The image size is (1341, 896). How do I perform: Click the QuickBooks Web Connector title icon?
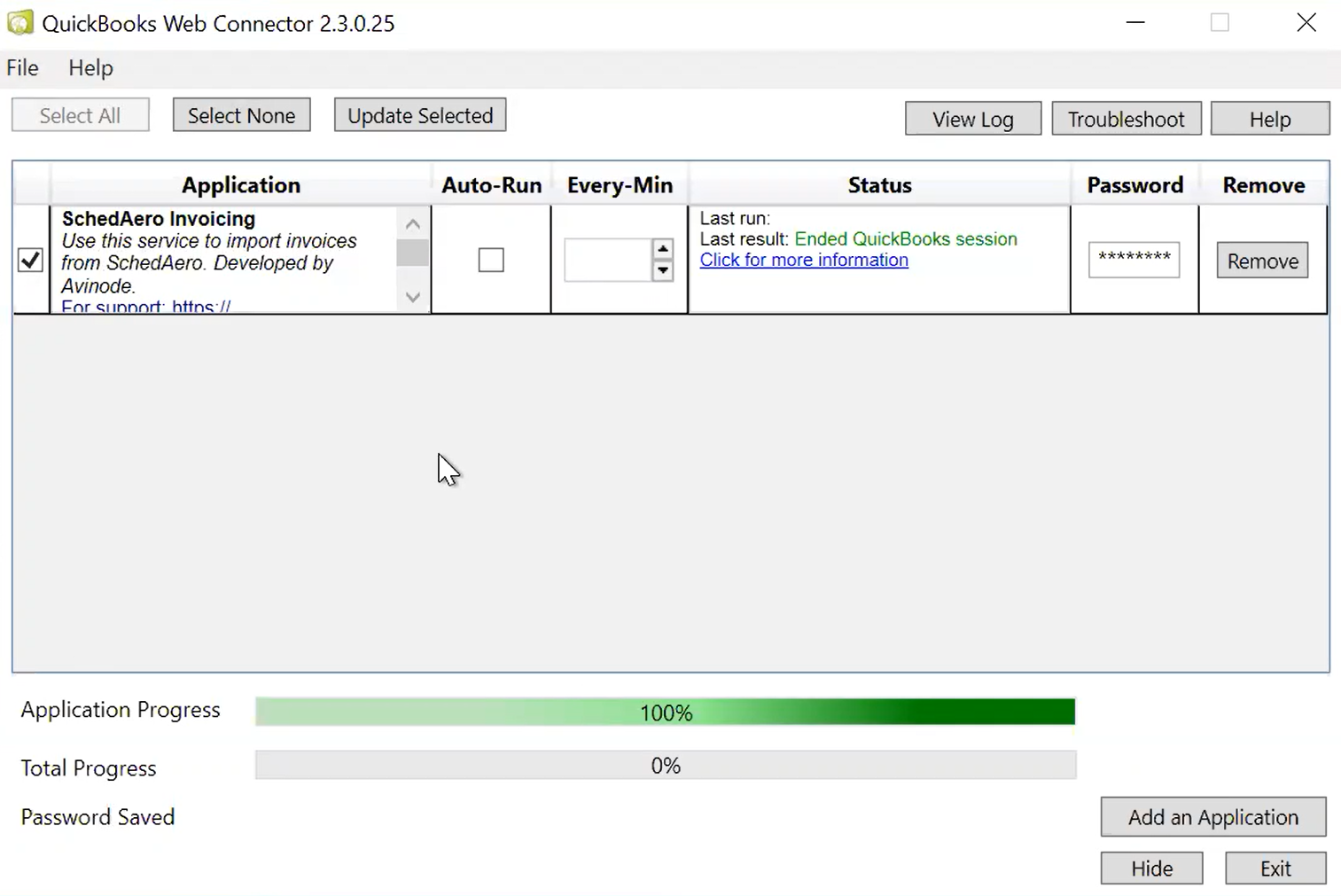[19, 22]
